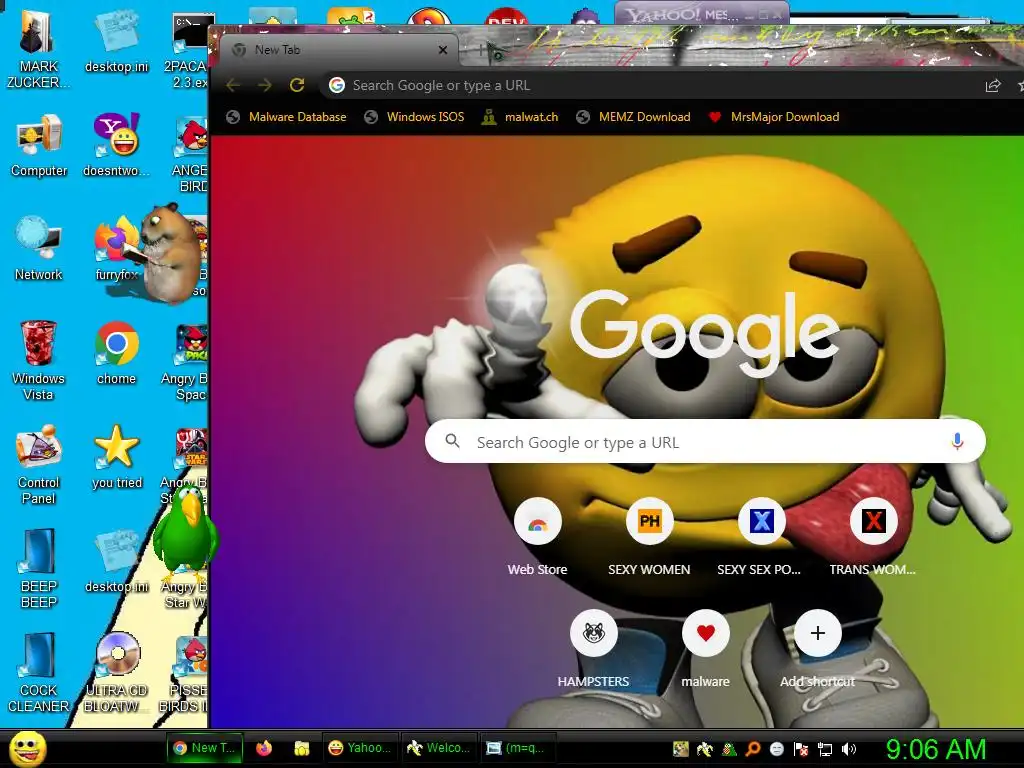Open a new tab with the plus button

pos(482,49)
